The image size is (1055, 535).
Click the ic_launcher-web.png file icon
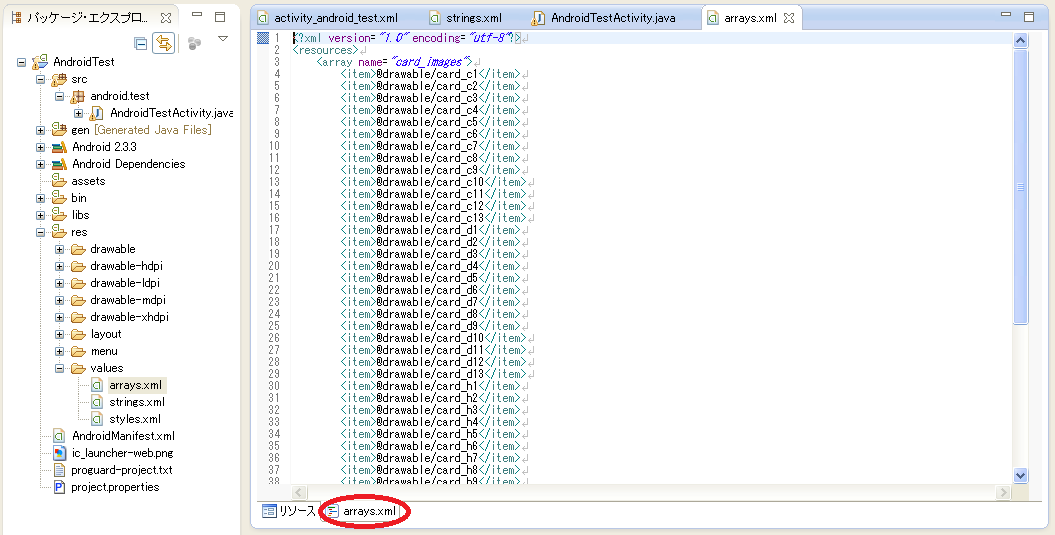pos(60,453)
